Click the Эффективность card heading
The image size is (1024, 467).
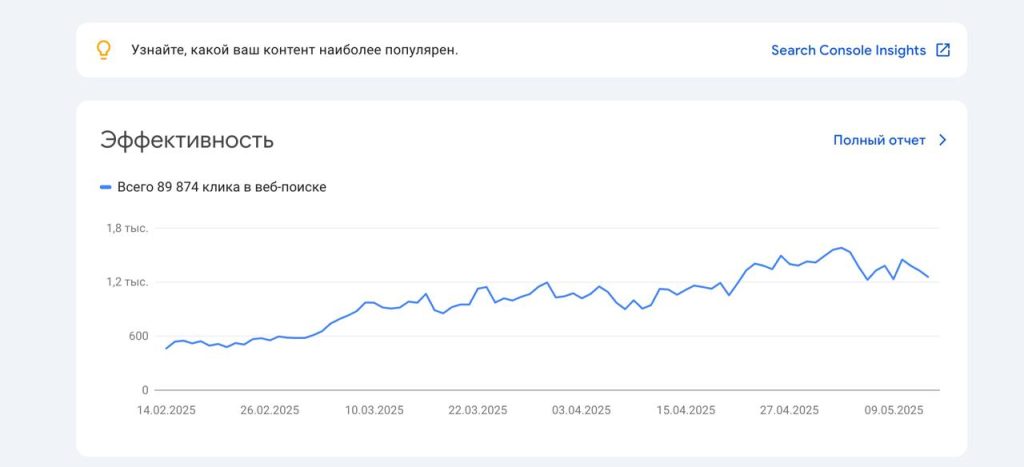click(187, 140)
